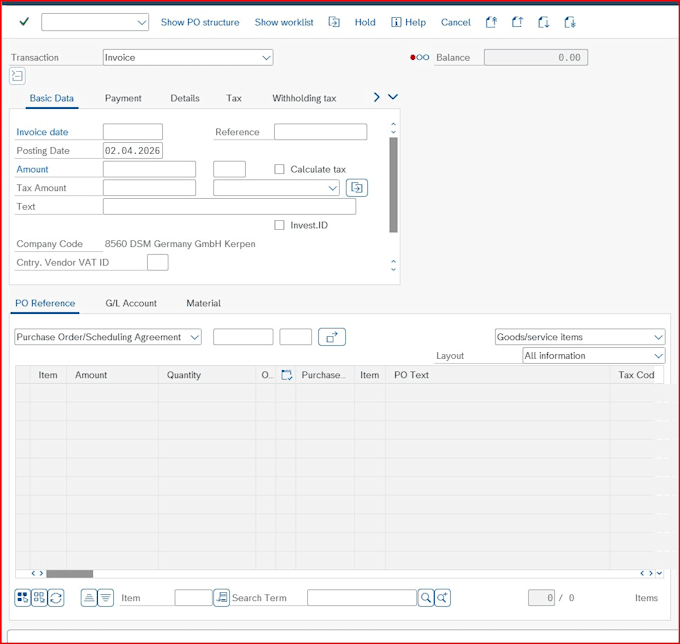Click the purchase order number field
680x644 pixels.
[243, 337]
